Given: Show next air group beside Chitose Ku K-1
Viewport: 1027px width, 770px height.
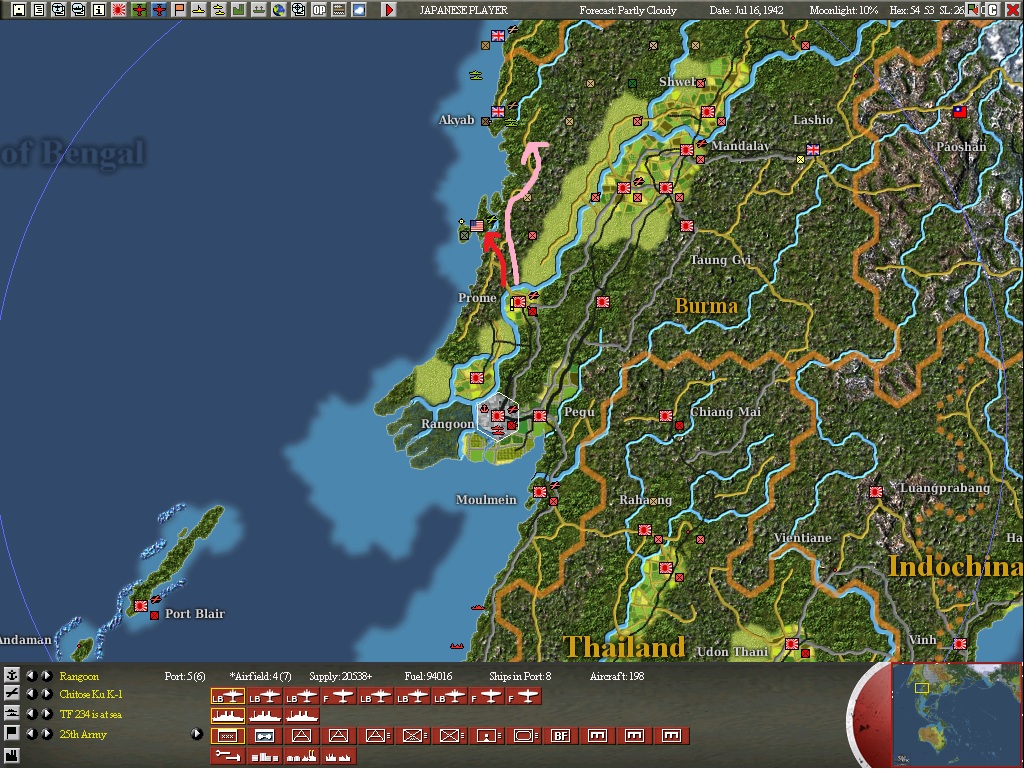Looking at the screenshot, I should coord(47,693).
